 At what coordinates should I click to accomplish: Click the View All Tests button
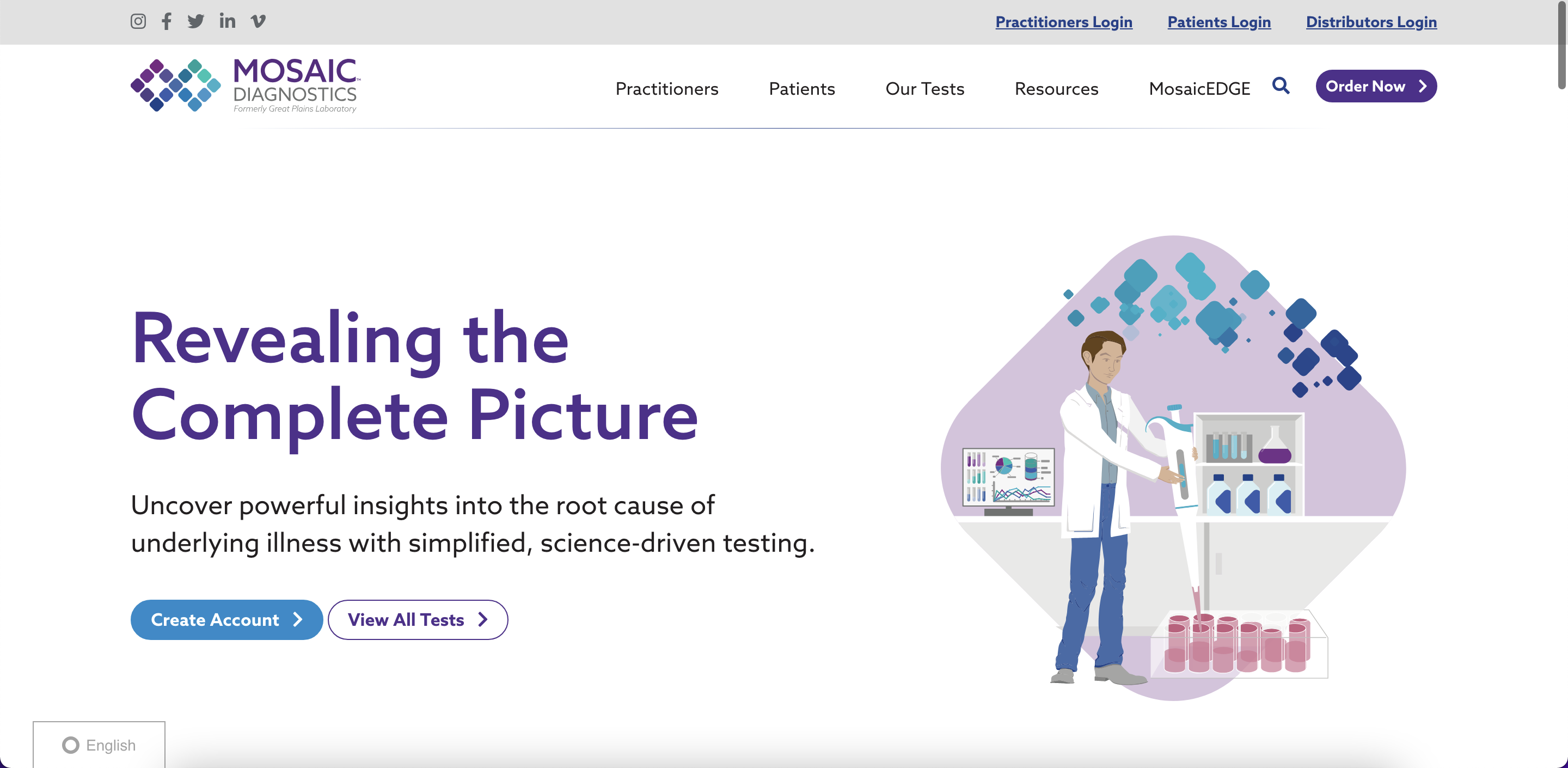pyautogui.click(x=420, y=619)
